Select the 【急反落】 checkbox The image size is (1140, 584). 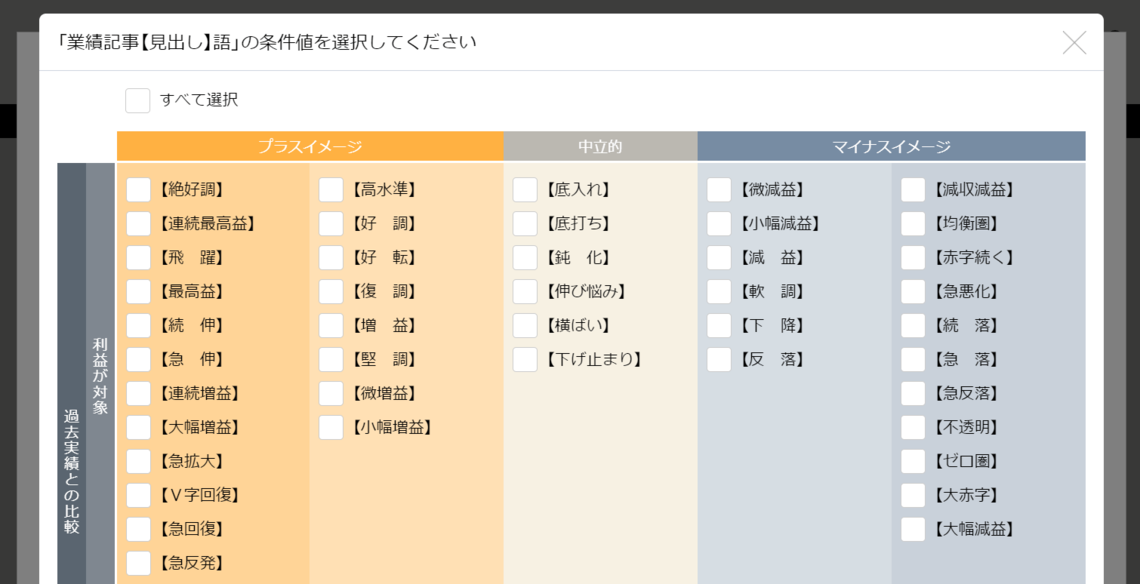(913, 393)
